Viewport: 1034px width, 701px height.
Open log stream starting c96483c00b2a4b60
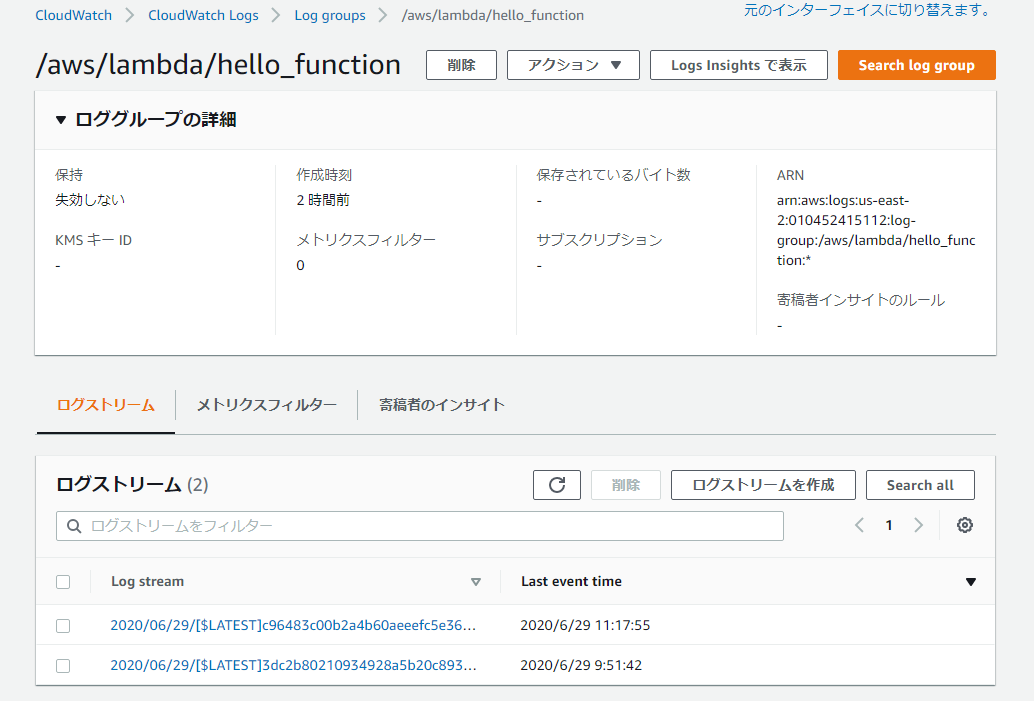[293, 625]
